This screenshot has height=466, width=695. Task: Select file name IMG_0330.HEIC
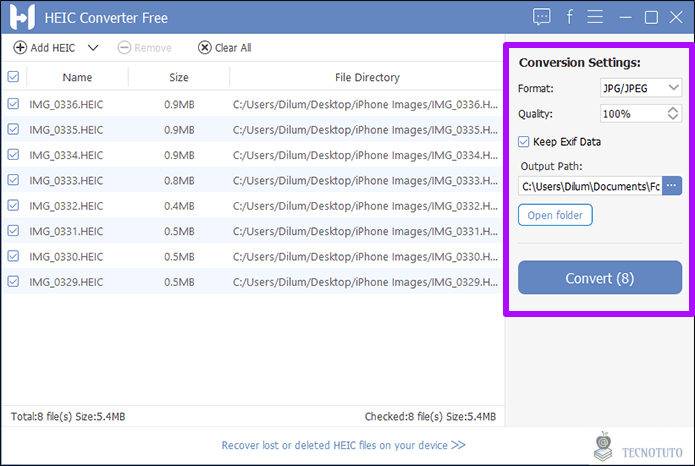pos(66,256)
